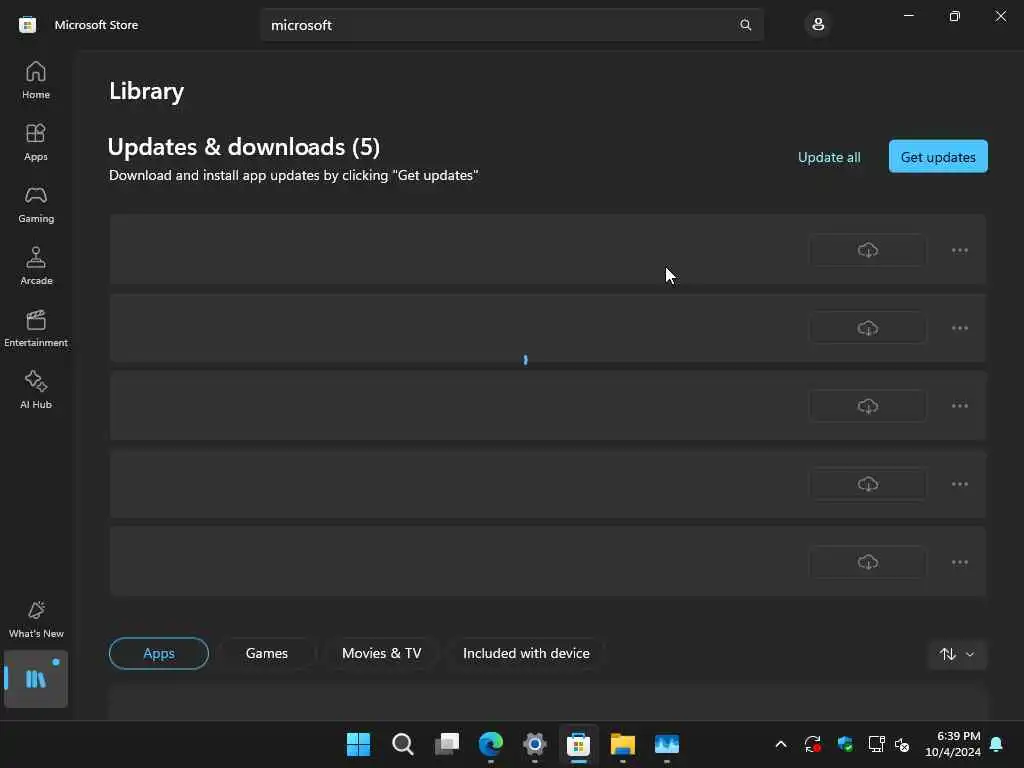This screenshot has height=768, width=1024.
Task: Click the Microsoft Store taskbar icon
Action: tap(579, 744)
